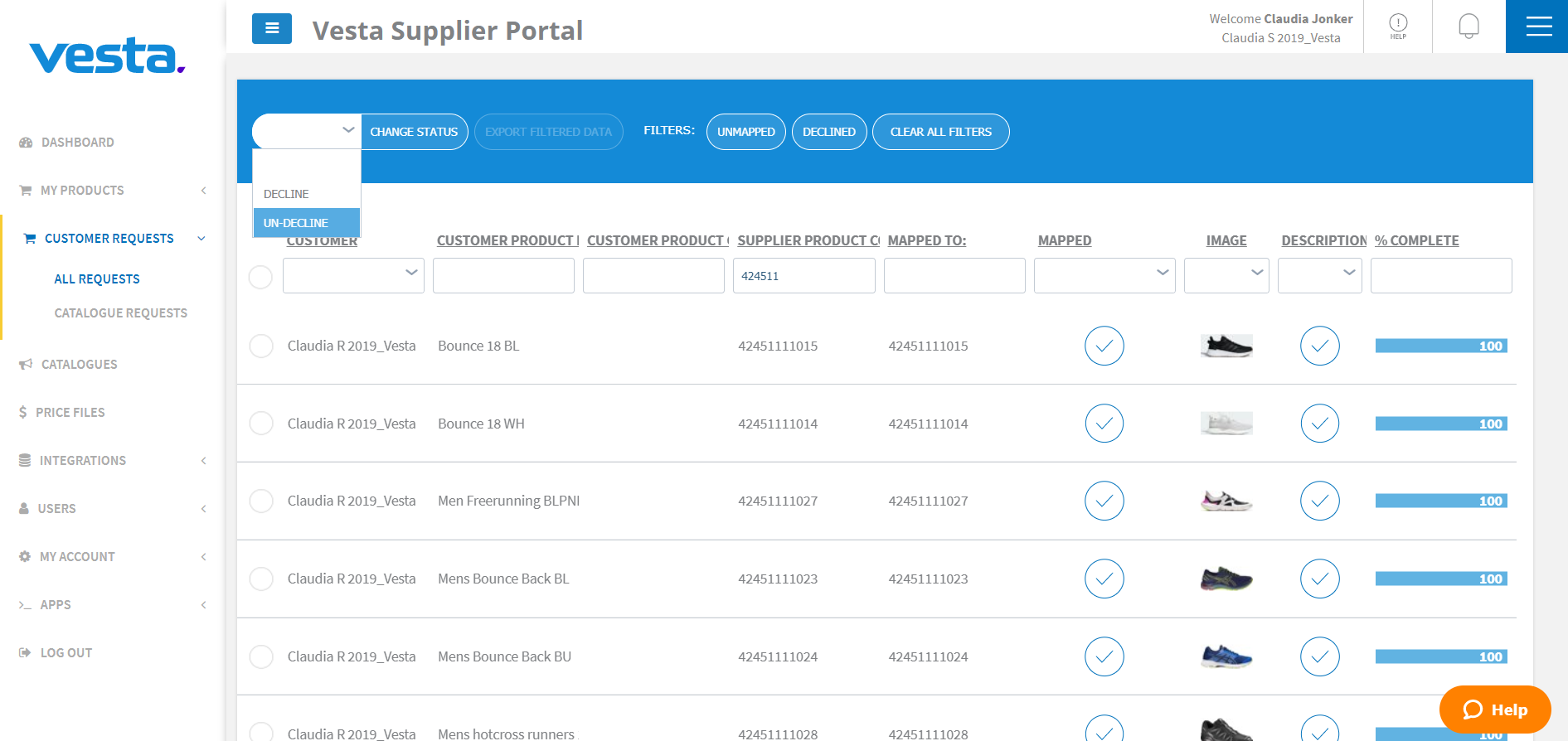Click mapped checkmark for Mens Bounce Back BU
Viewport: 1568px width, 741px height.
pyautogui.click(x=1104, y=656)
